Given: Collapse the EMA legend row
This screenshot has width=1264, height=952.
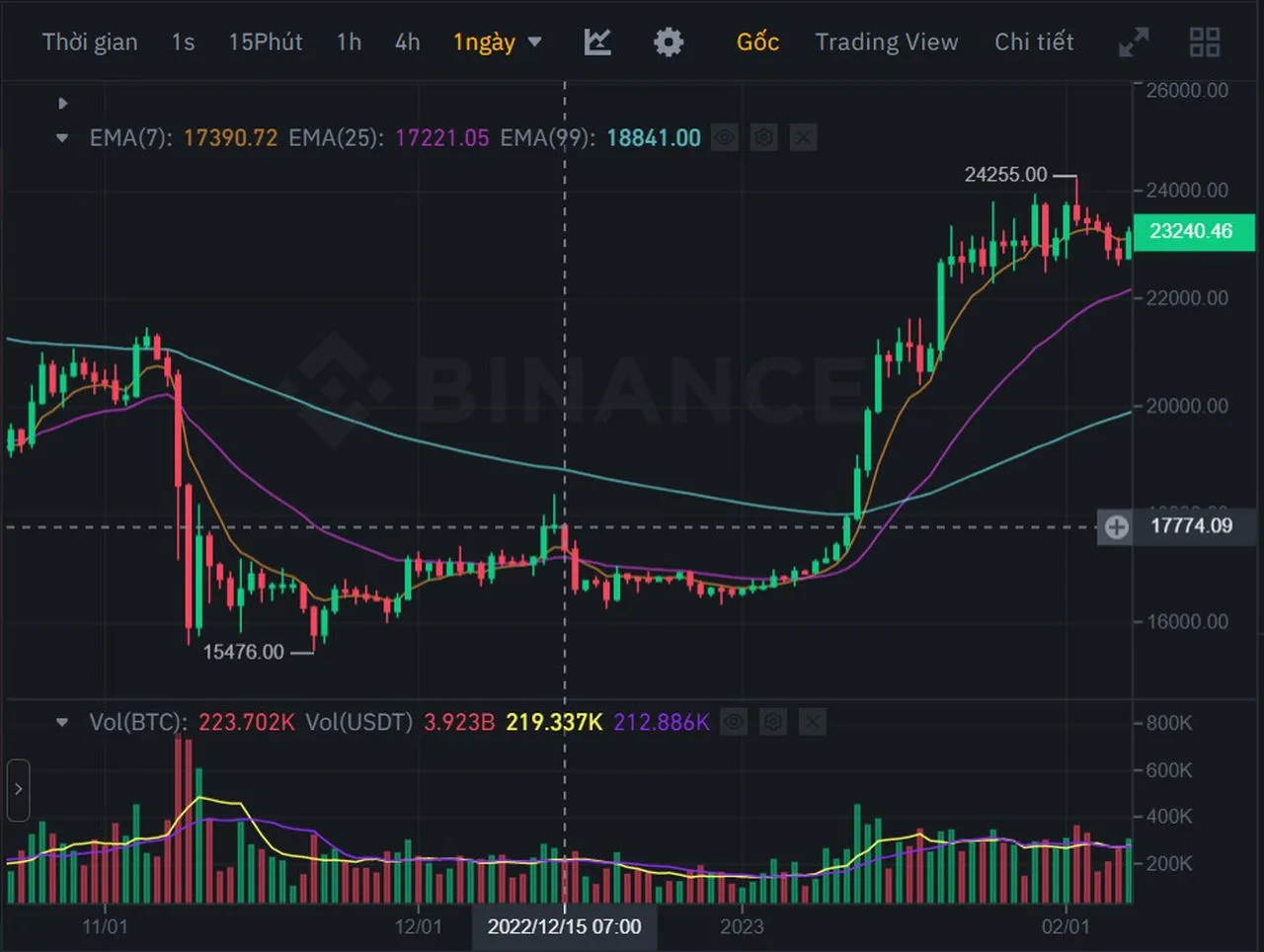Looking at the screenshot, I should coord(62,138).
